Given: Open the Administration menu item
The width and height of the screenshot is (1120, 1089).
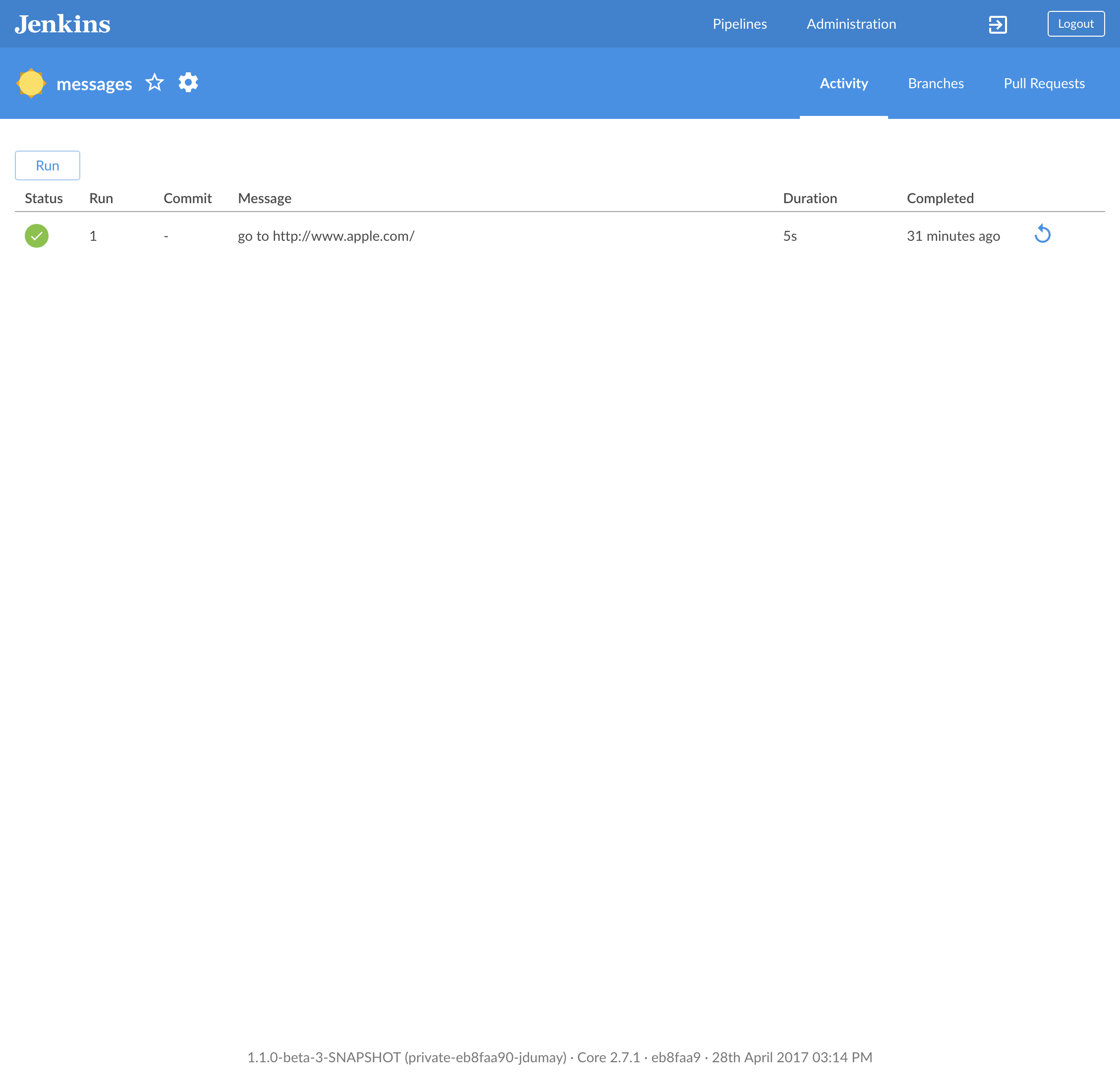Looking at the screenshot, I should tap(850, 24).
